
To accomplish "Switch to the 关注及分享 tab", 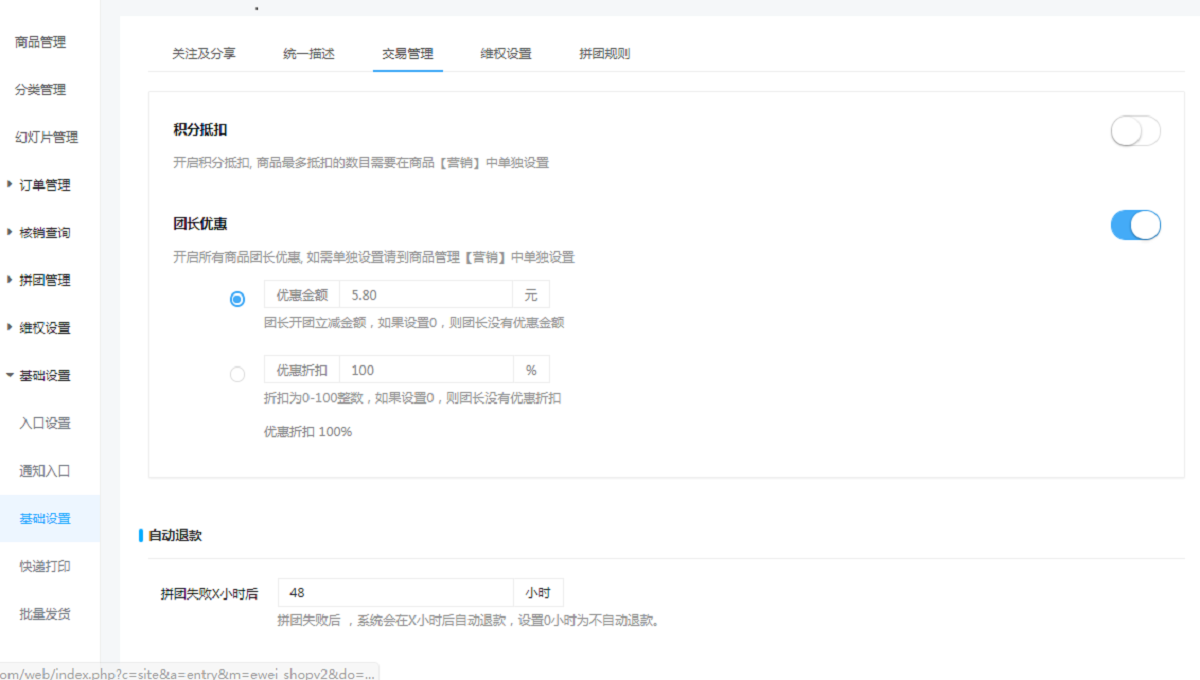I will tap(204, 54).
